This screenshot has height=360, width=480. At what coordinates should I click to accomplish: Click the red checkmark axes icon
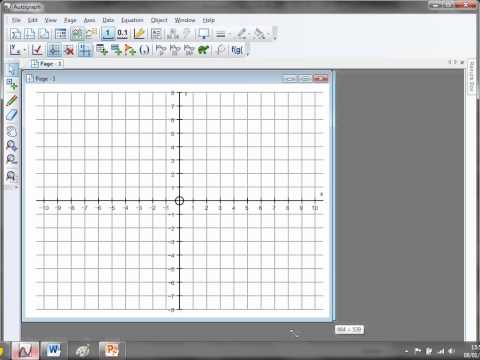[x=37, y=50]
